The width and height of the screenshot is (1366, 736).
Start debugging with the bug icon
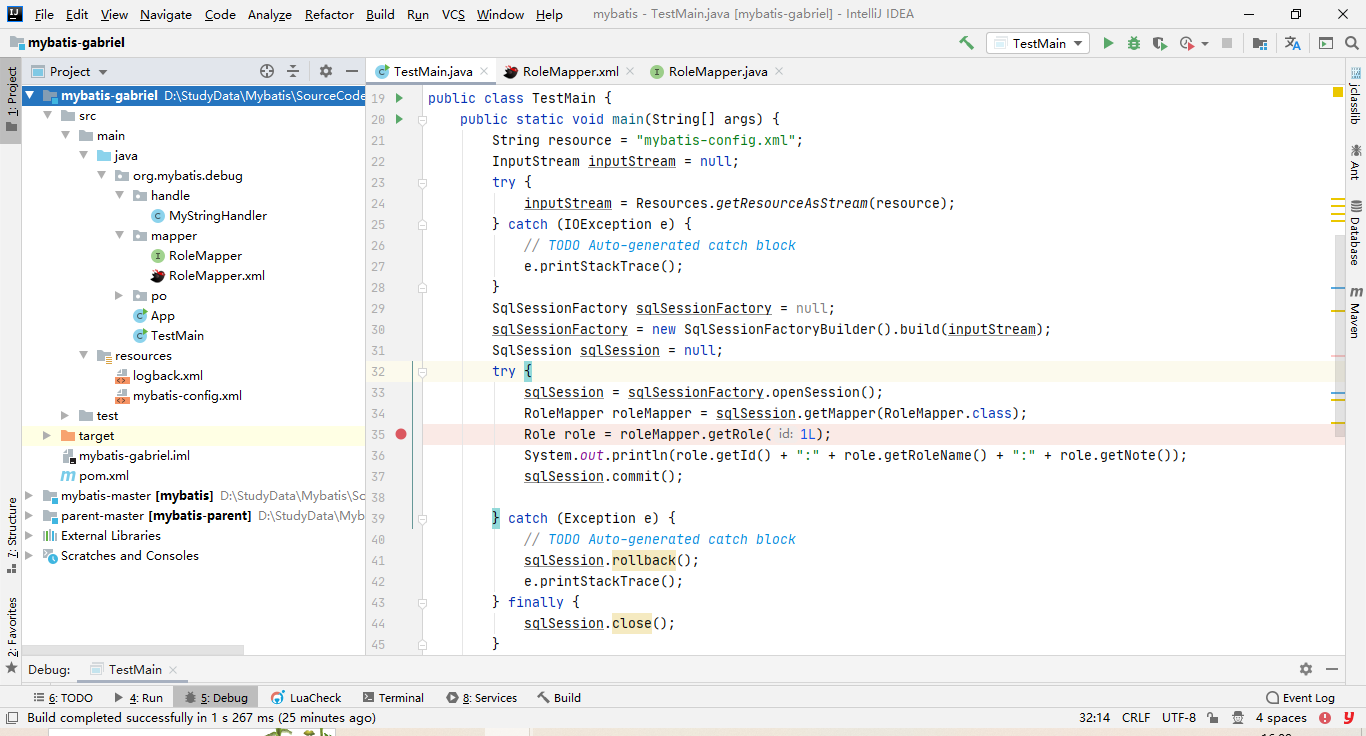point(1134,43)
